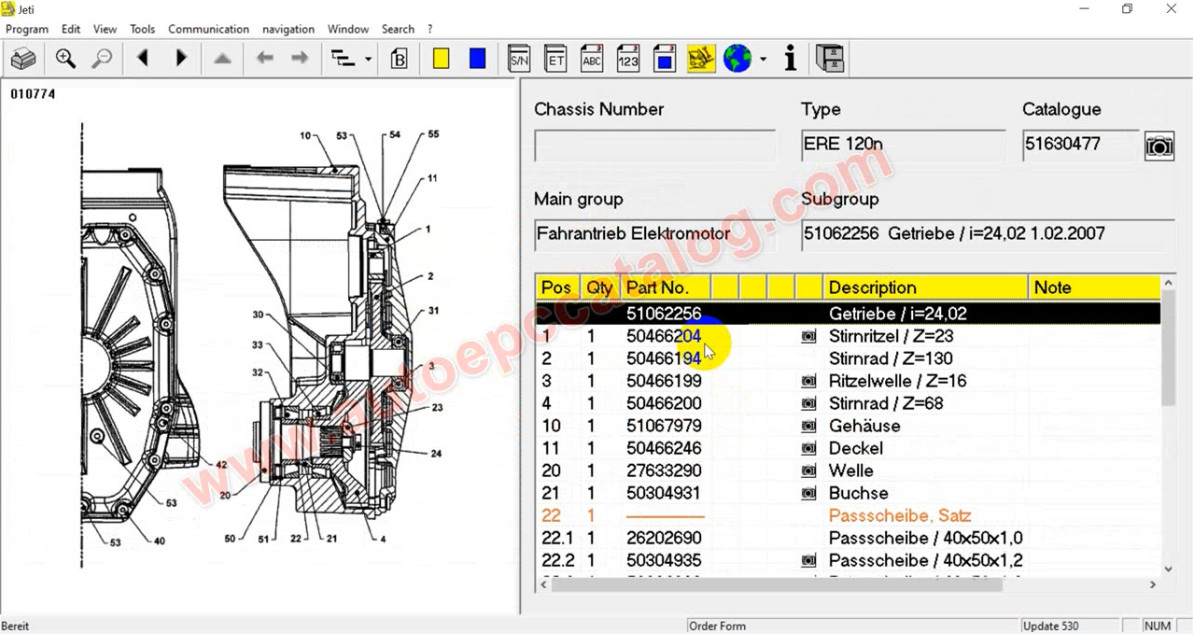
Task: Click the Subgroup field 51062256 Getriebe
Action: coord(988,235)
